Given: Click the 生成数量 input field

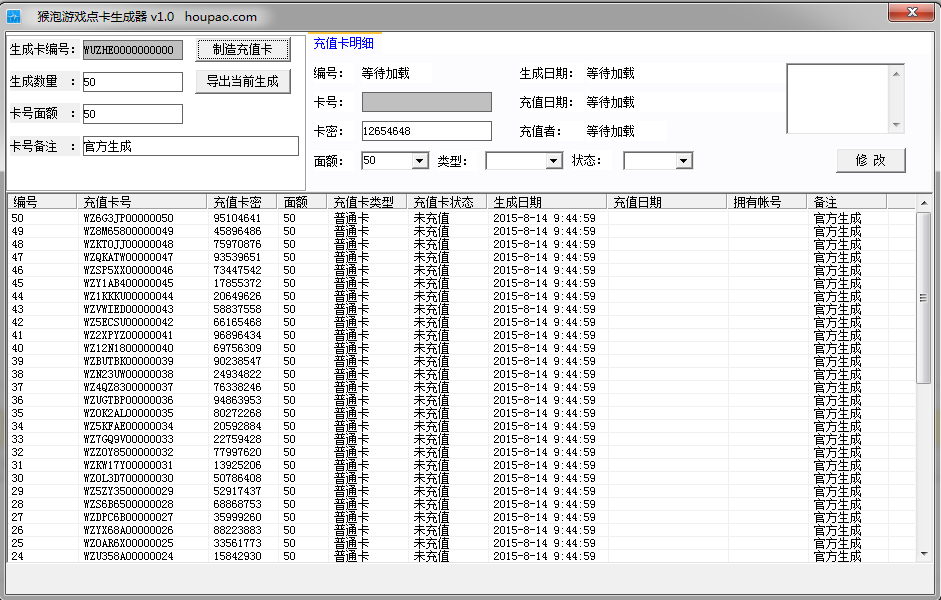Looking at the screenshot, I should click(x=133, y=82).
